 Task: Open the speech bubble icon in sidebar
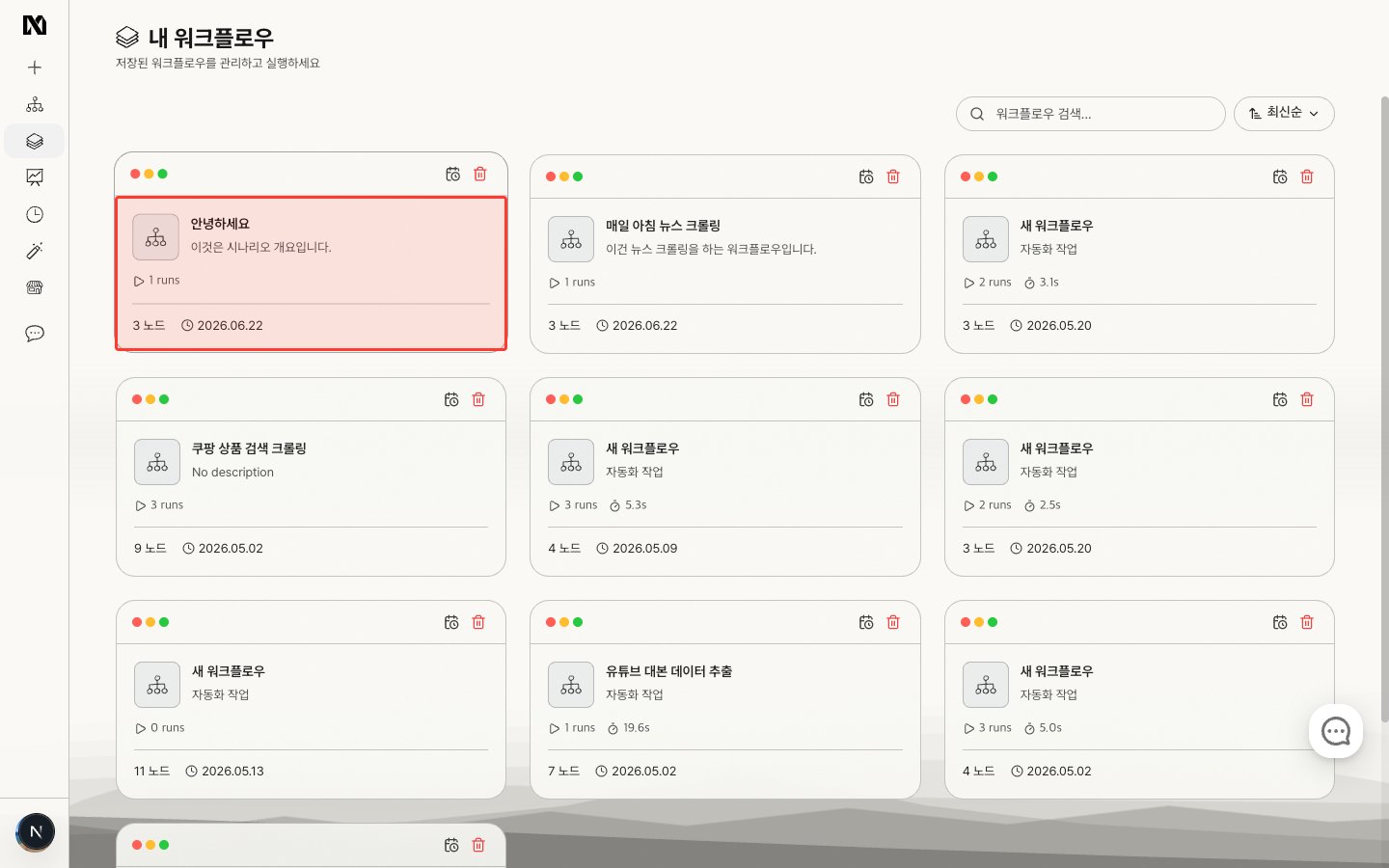(35, 334)
